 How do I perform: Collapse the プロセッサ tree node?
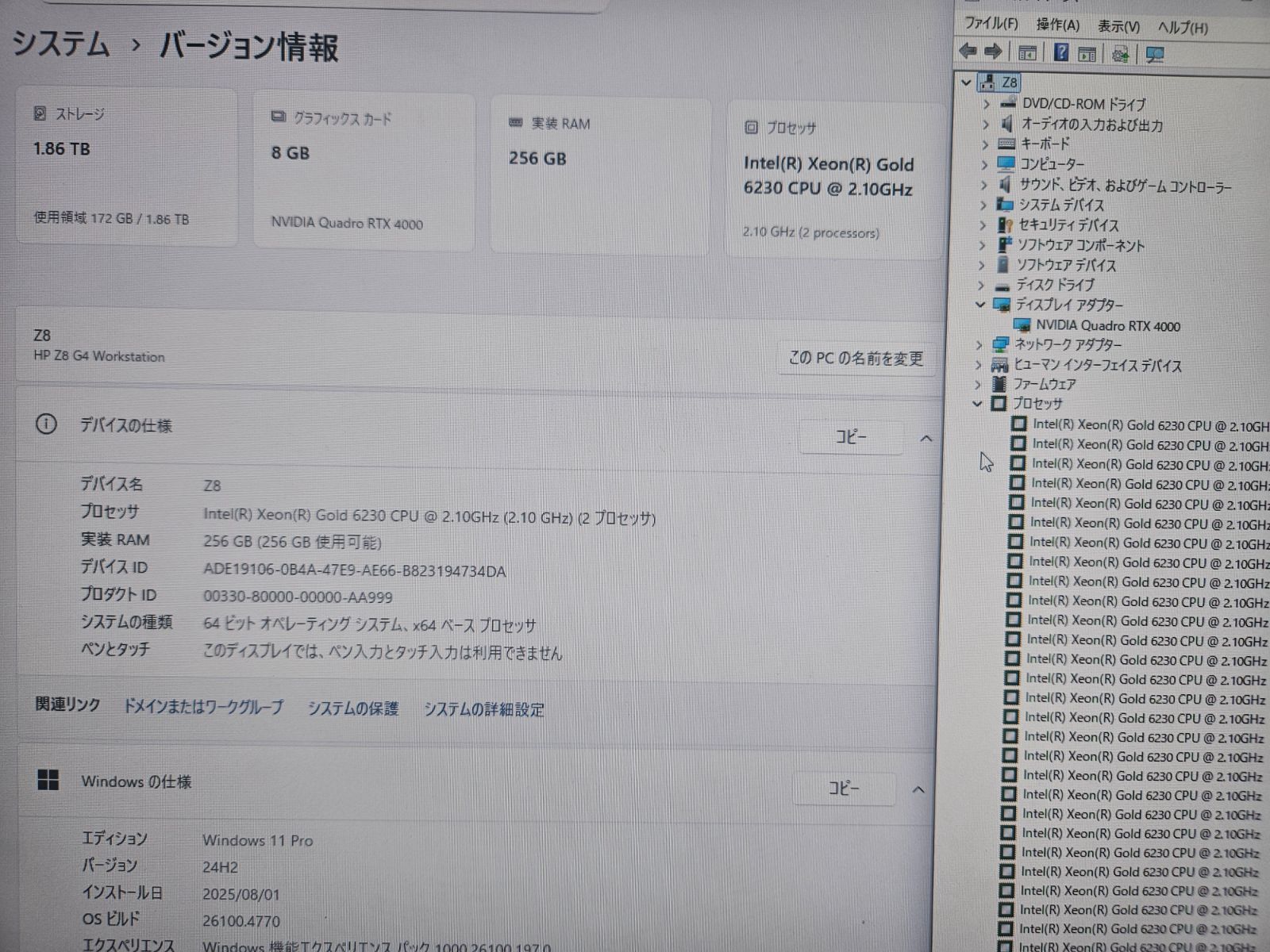pos(977,404)
